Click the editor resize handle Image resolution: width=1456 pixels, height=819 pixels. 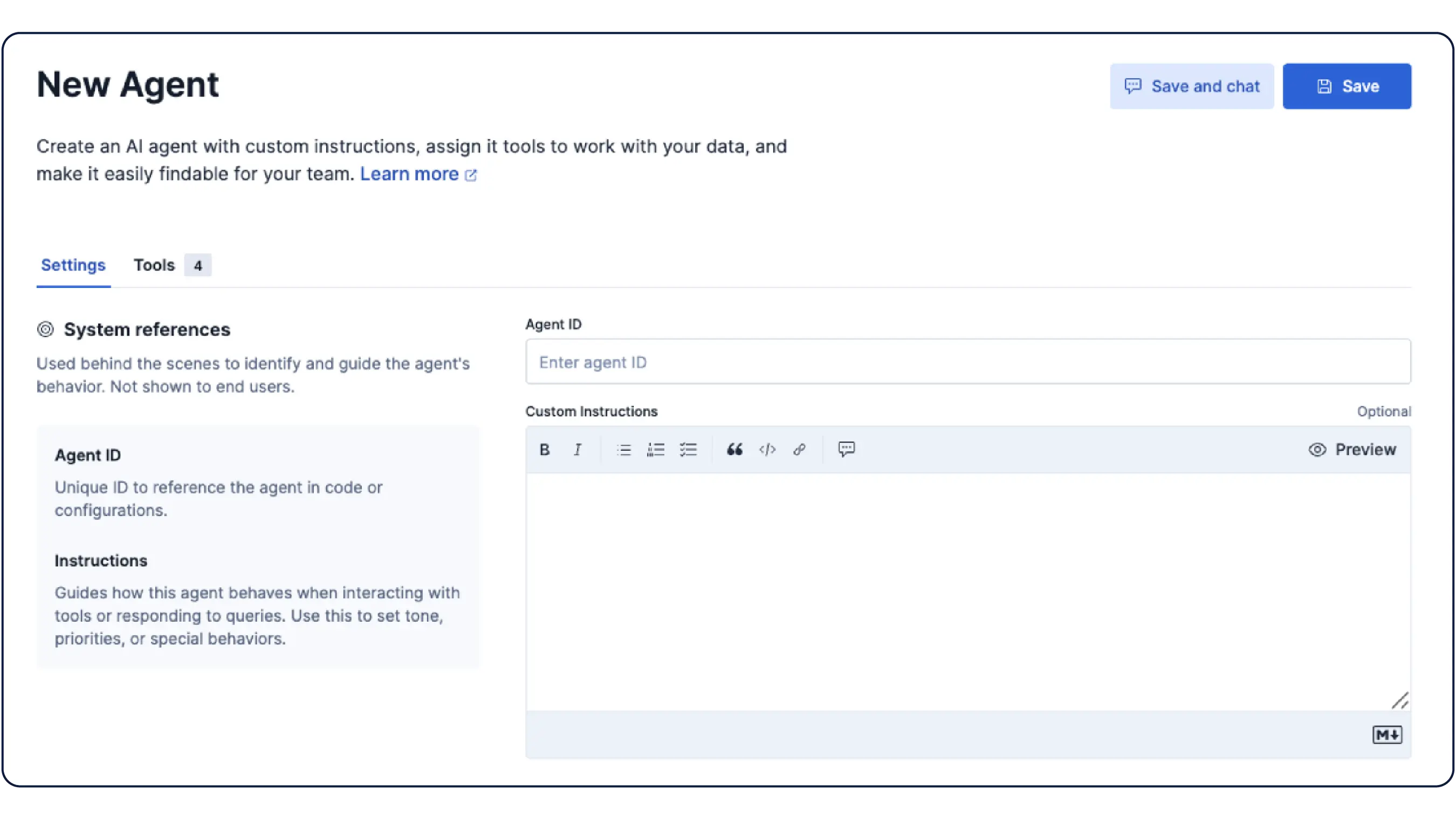point(1399,701)
